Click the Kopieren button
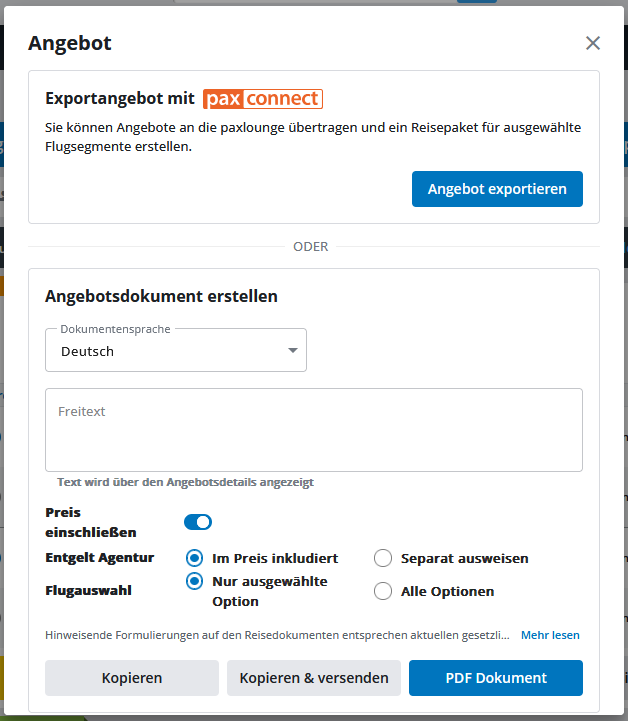 tap(132, 678)
